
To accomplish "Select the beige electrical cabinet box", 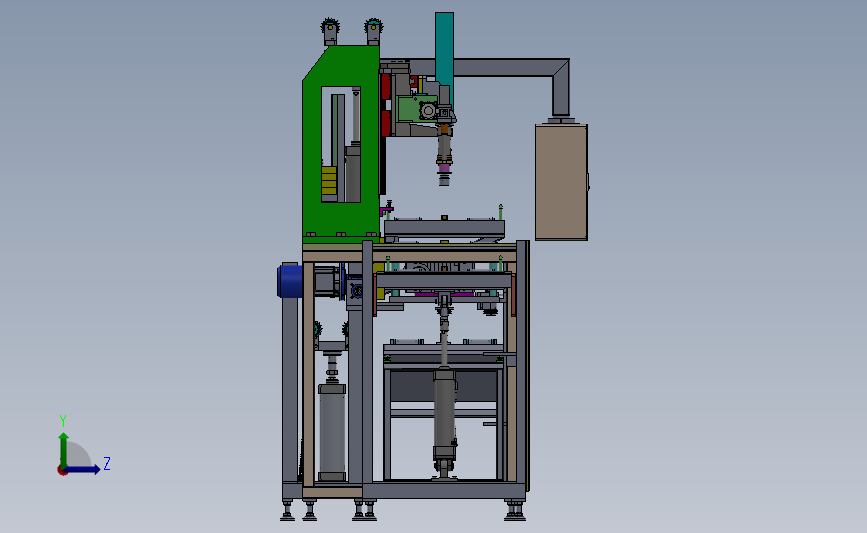I will point(561,182).
